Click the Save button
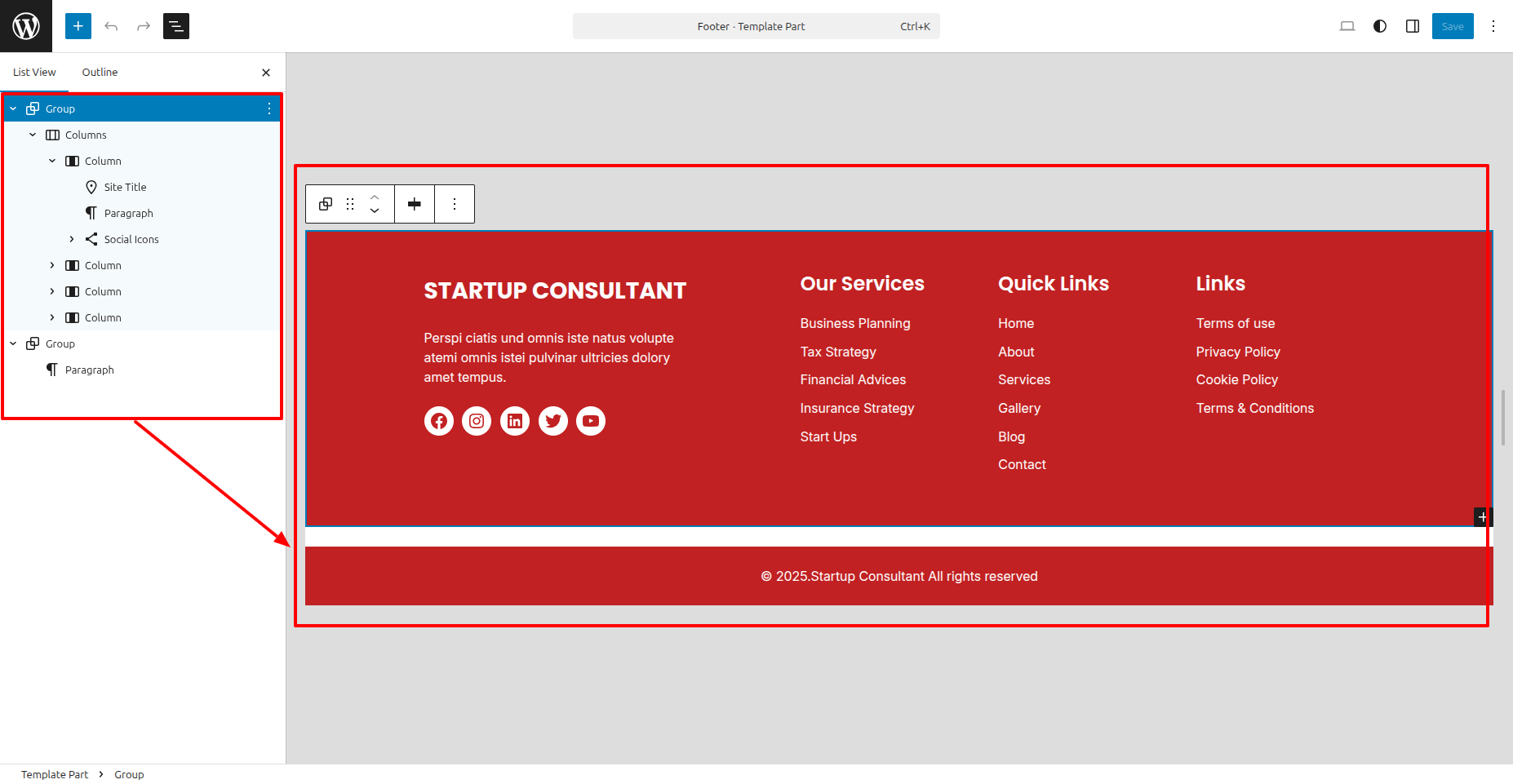 1452,26
